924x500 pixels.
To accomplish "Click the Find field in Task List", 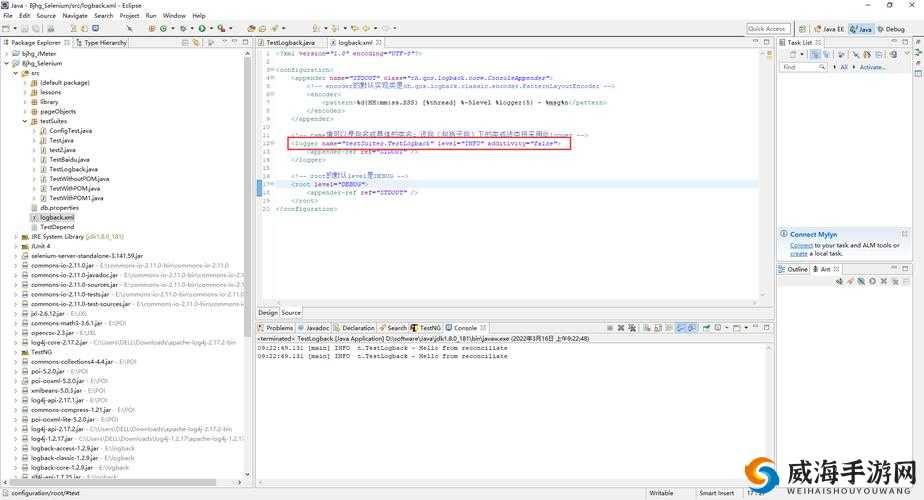I will [804, 67].
